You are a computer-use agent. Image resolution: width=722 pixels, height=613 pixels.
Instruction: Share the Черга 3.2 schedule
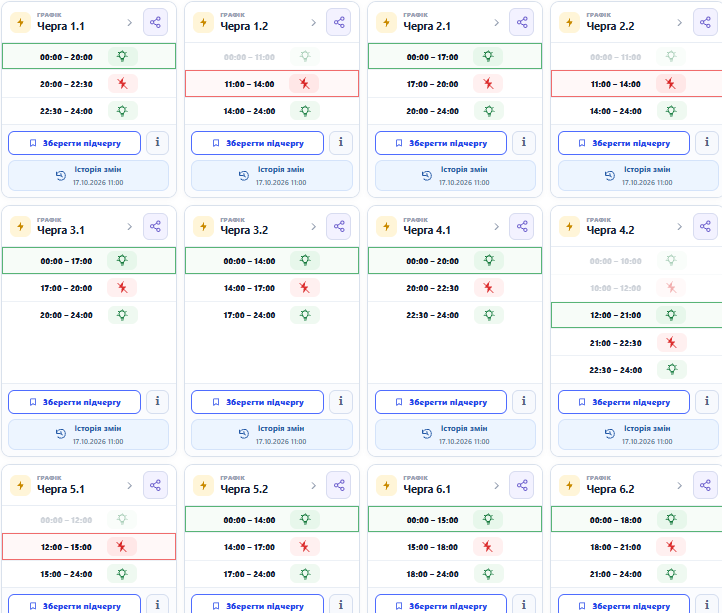(338, 226)
